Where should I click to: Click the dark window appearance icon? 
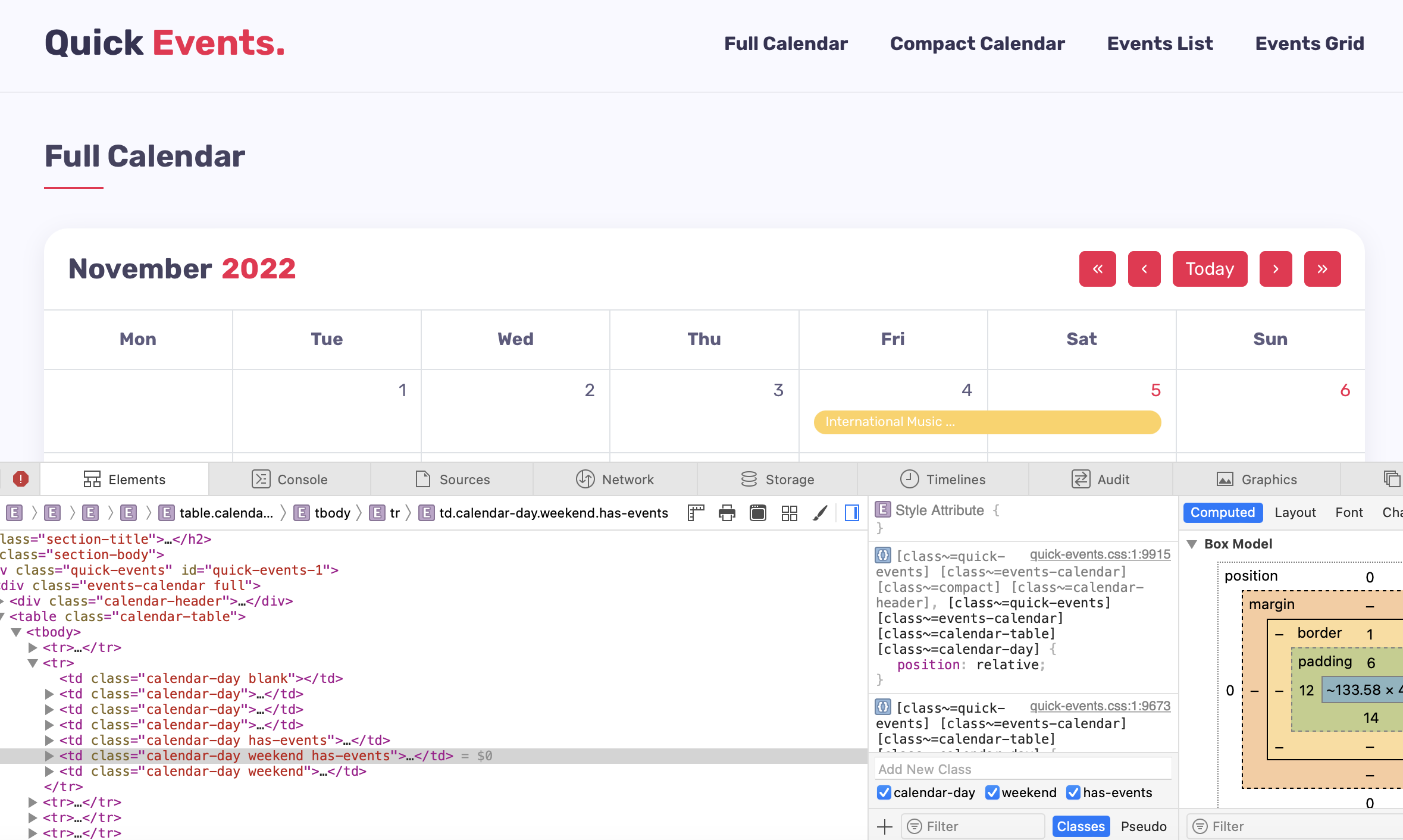757,513
